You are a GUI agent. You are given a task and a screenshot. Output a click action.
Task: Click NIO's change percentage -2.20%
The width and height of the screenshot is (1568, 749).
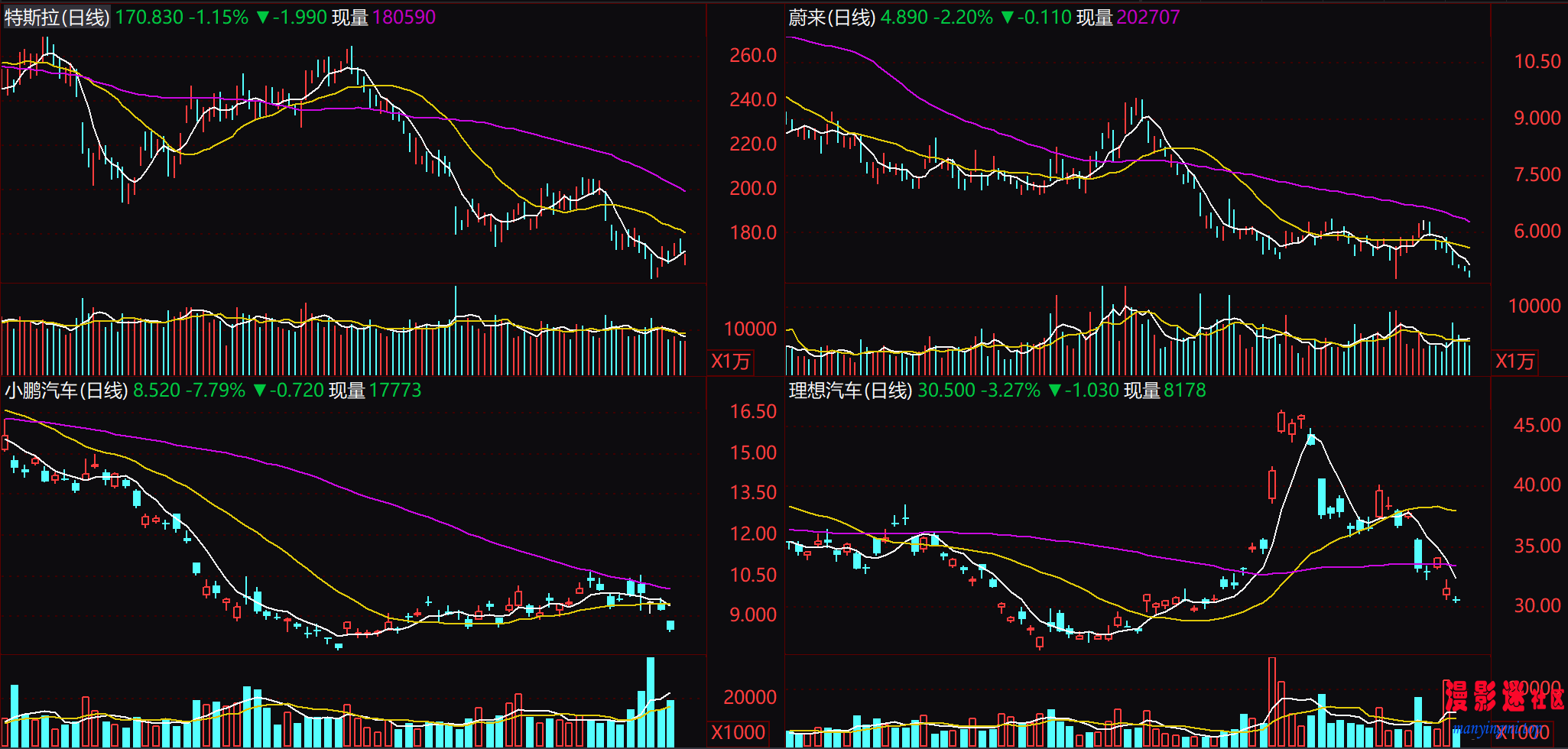tap(963, 17)
